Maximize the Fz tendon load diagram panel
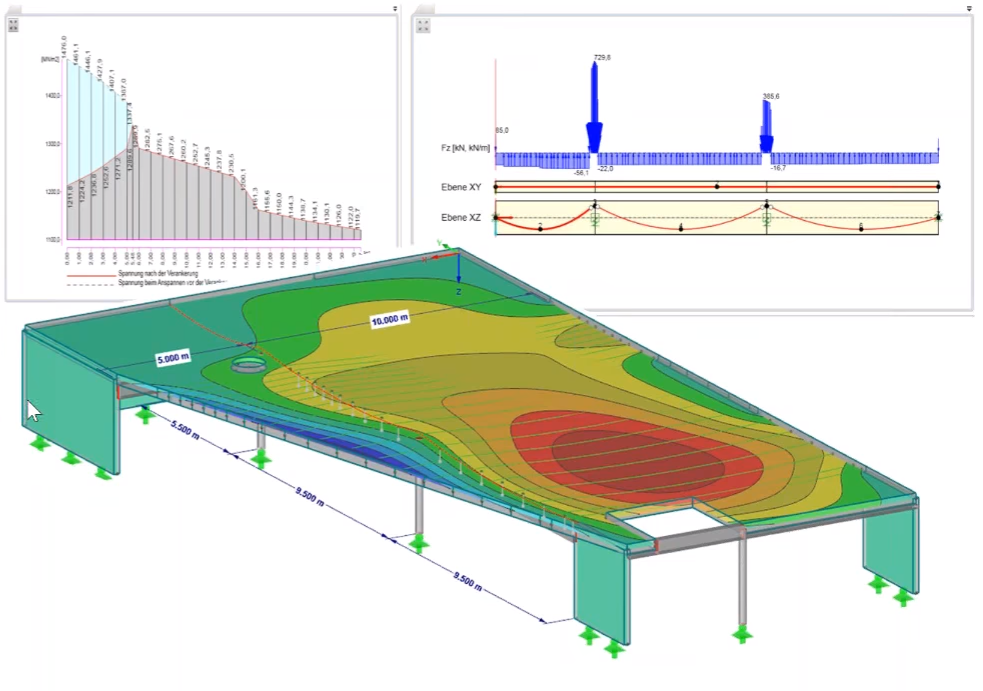 [x=423, y=26]
